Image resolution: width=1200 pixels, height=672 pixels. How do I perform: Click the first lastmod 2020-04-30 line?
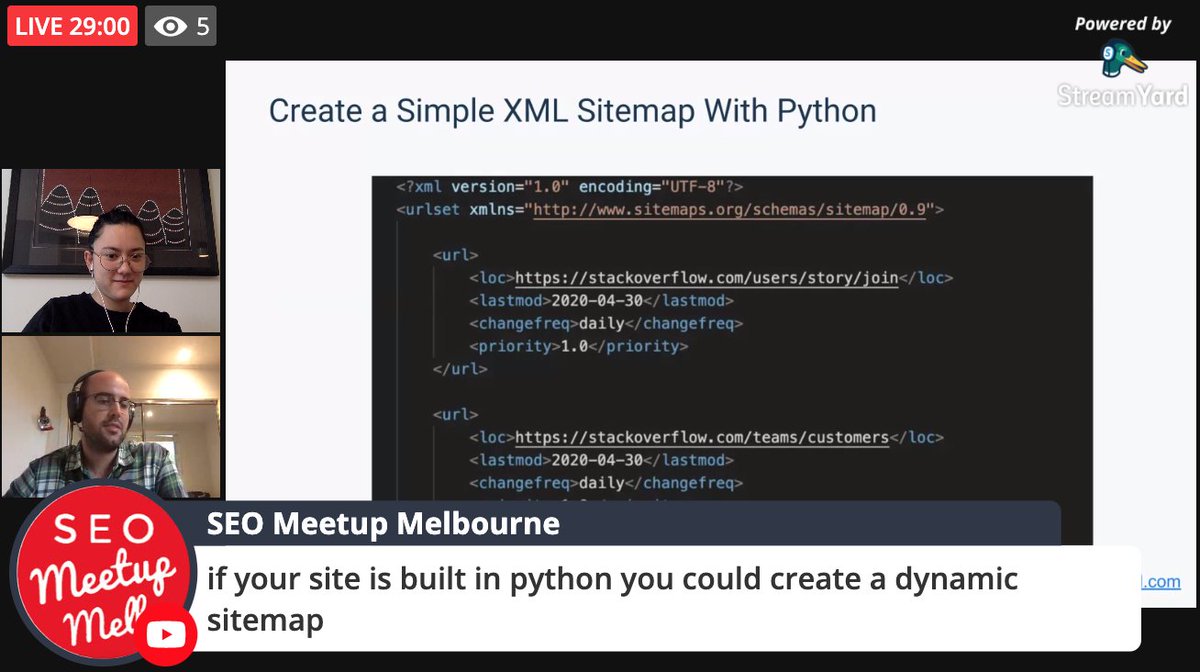coord(601,300)
